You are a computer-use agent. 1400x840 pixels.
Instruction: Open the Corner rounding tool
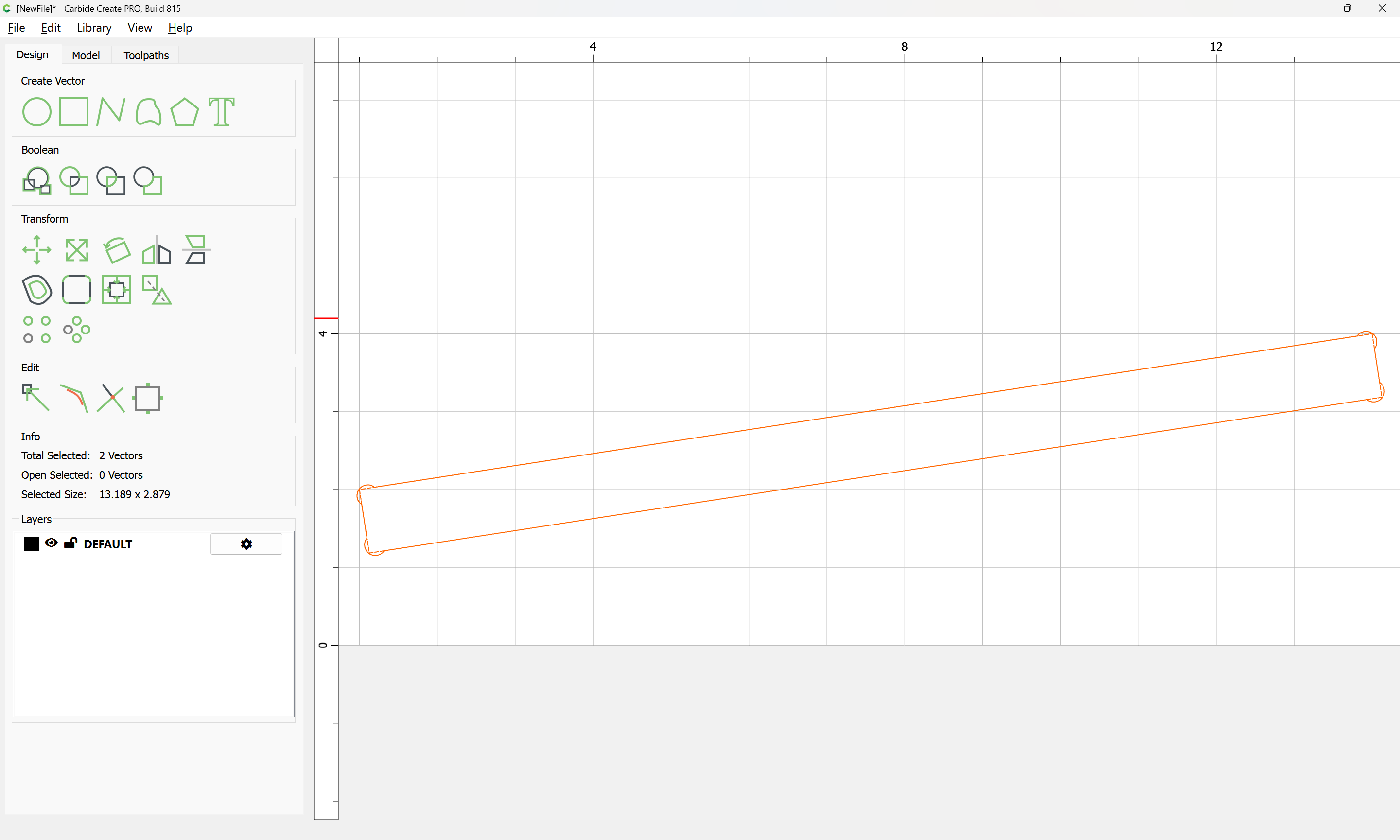tap(77, 290)
